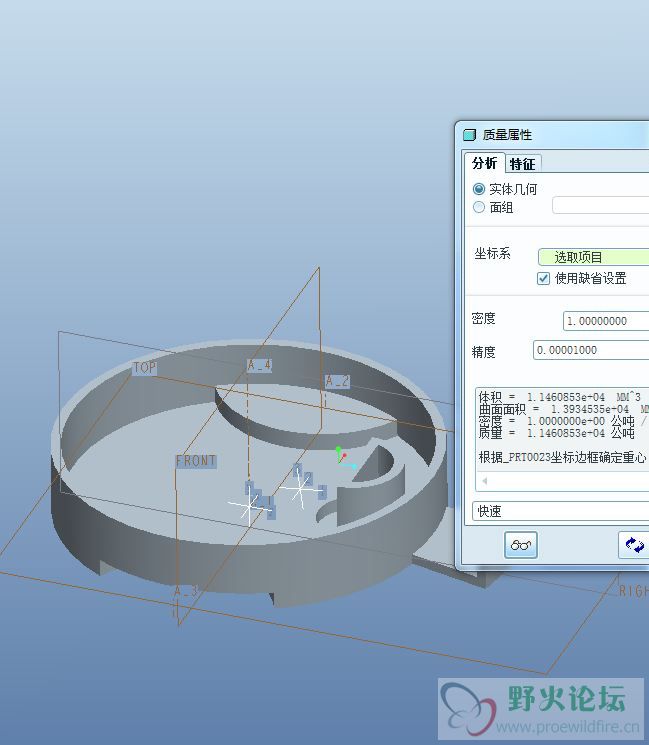Click the 体积 result line

[560, 397]
